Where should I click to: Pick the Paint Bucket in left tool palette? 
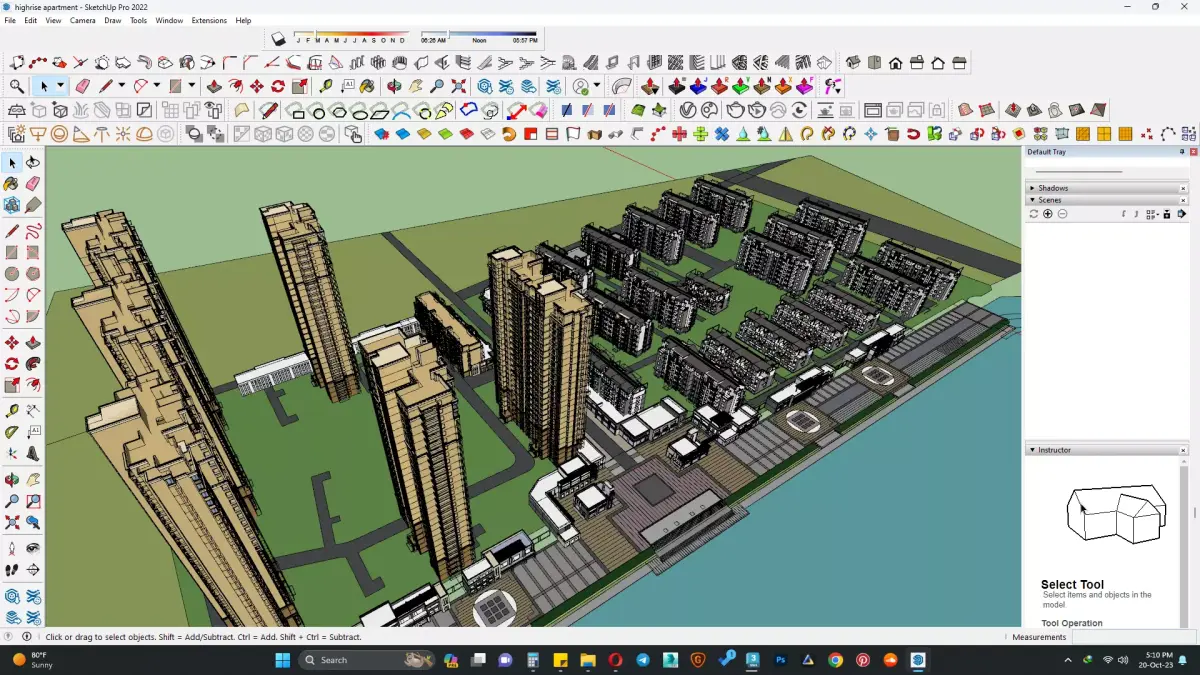coord(12,184)
